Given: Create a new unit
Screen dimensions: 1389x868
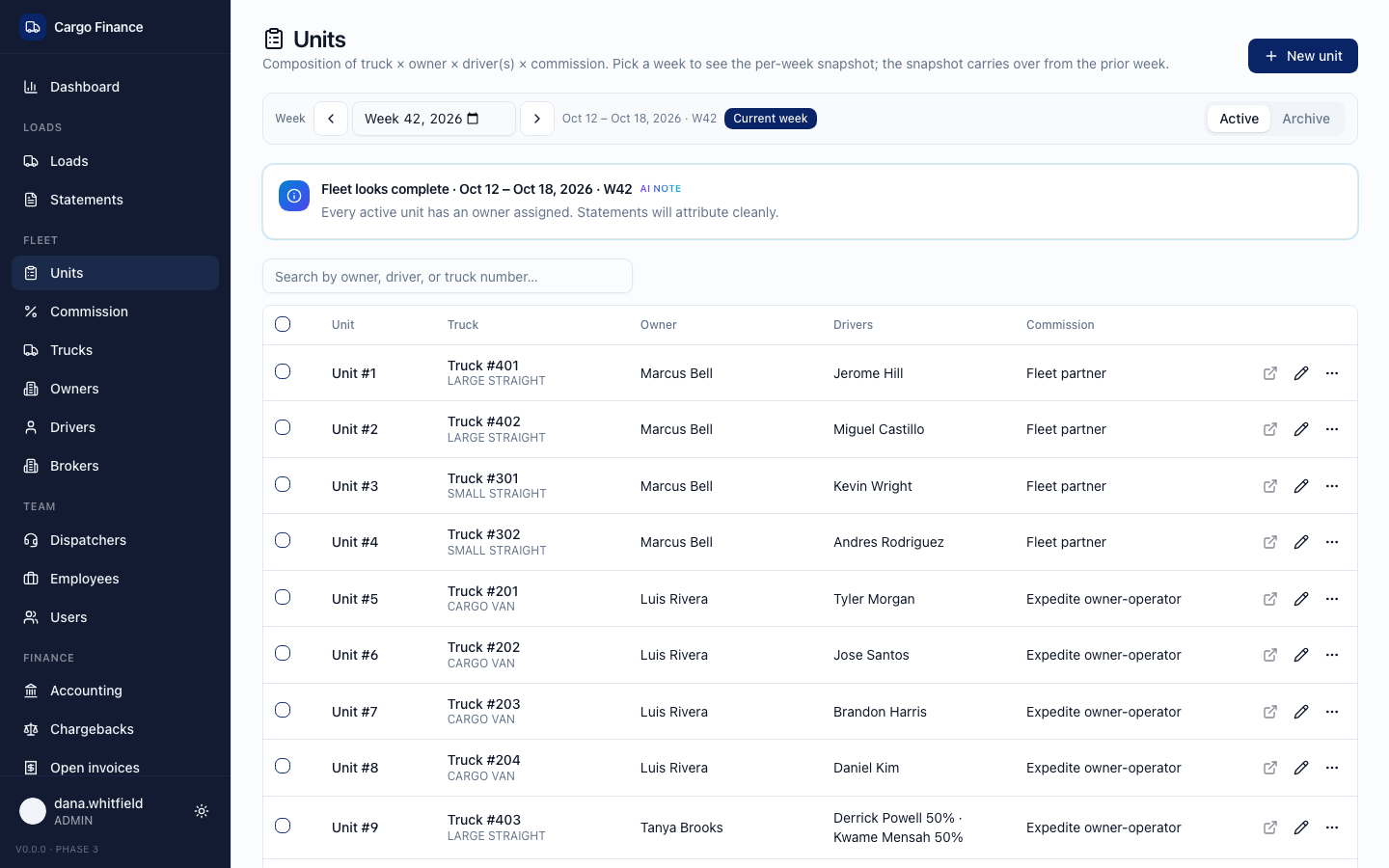Looking at the screenshot, I should coord(1303,56).
